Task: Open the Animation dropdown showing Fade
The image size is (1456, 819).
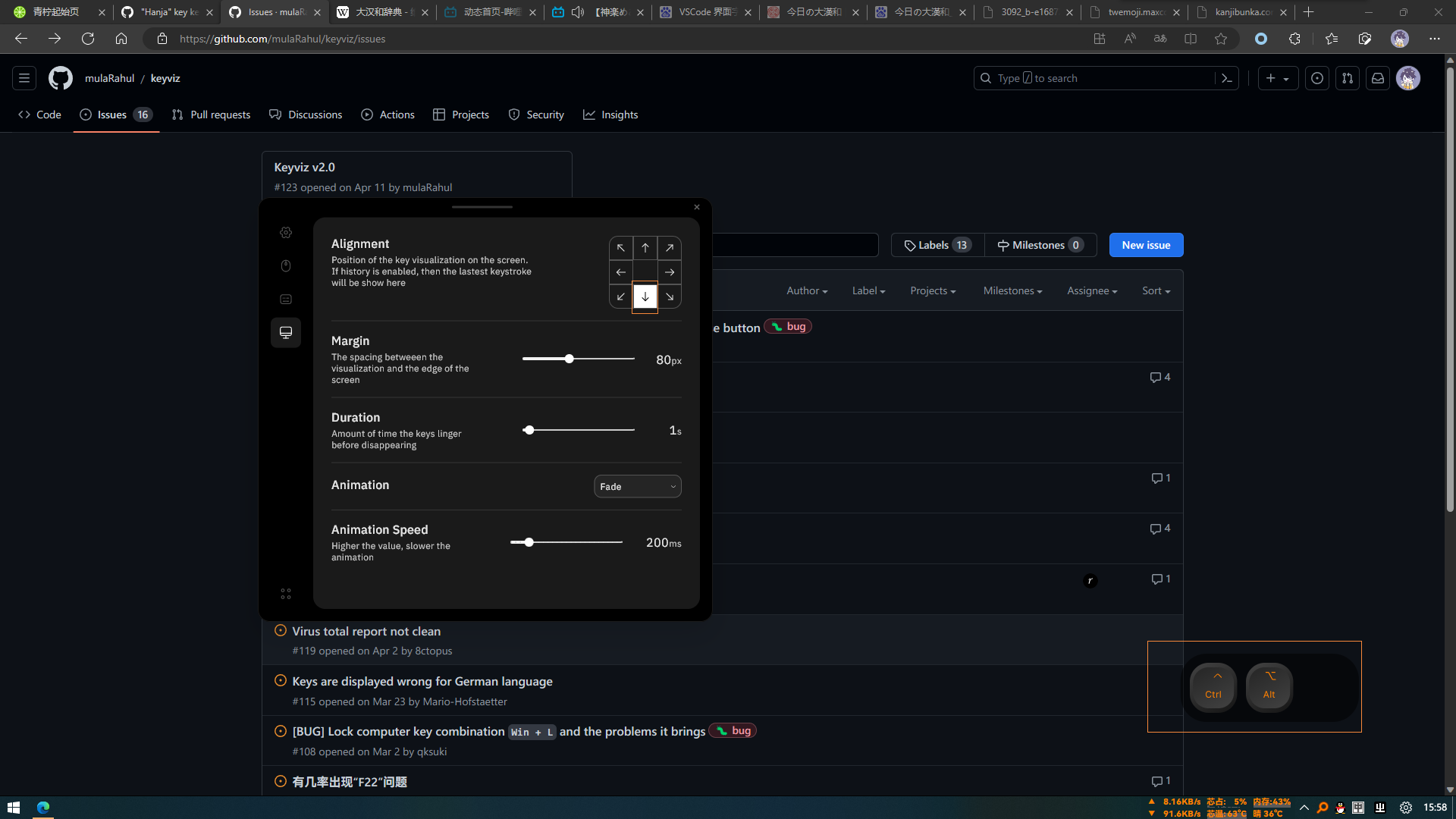Action: click(637, 486)
